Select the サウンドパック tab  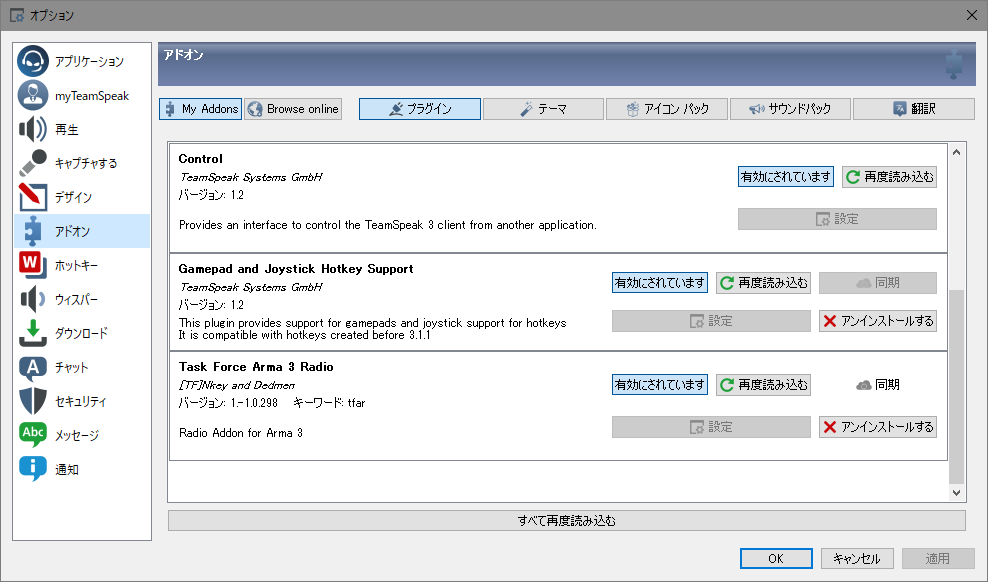790,109
